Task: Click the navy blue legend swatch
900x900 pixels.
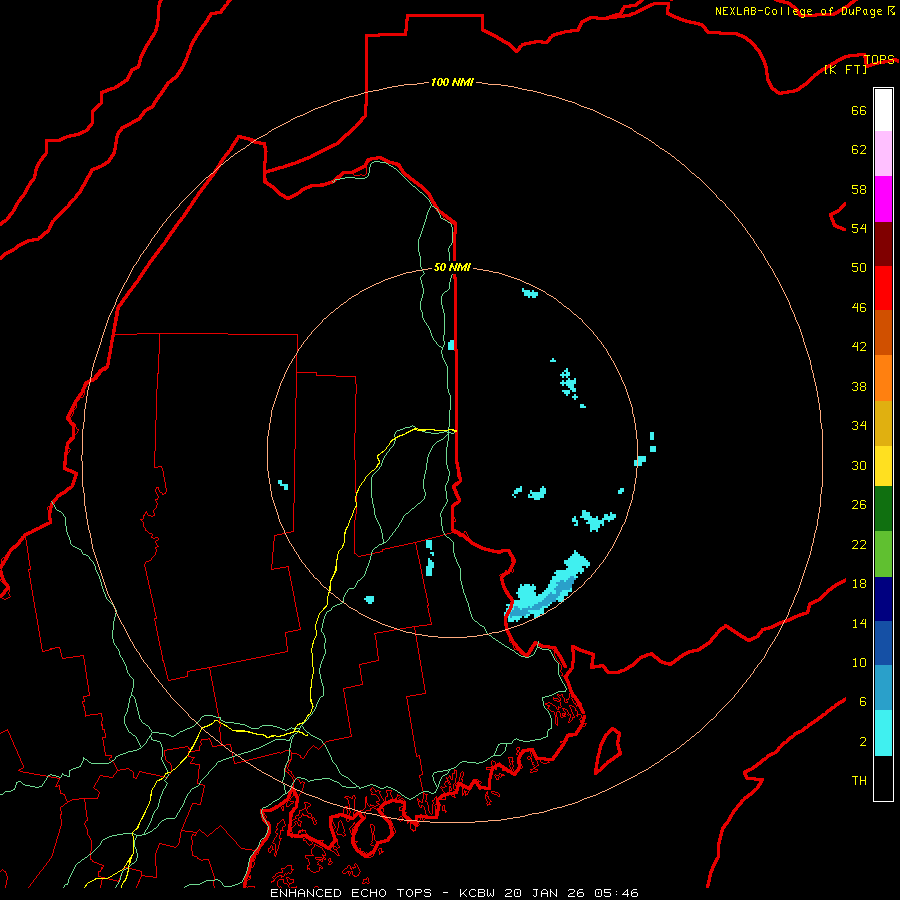Action: tap(883, 599)
